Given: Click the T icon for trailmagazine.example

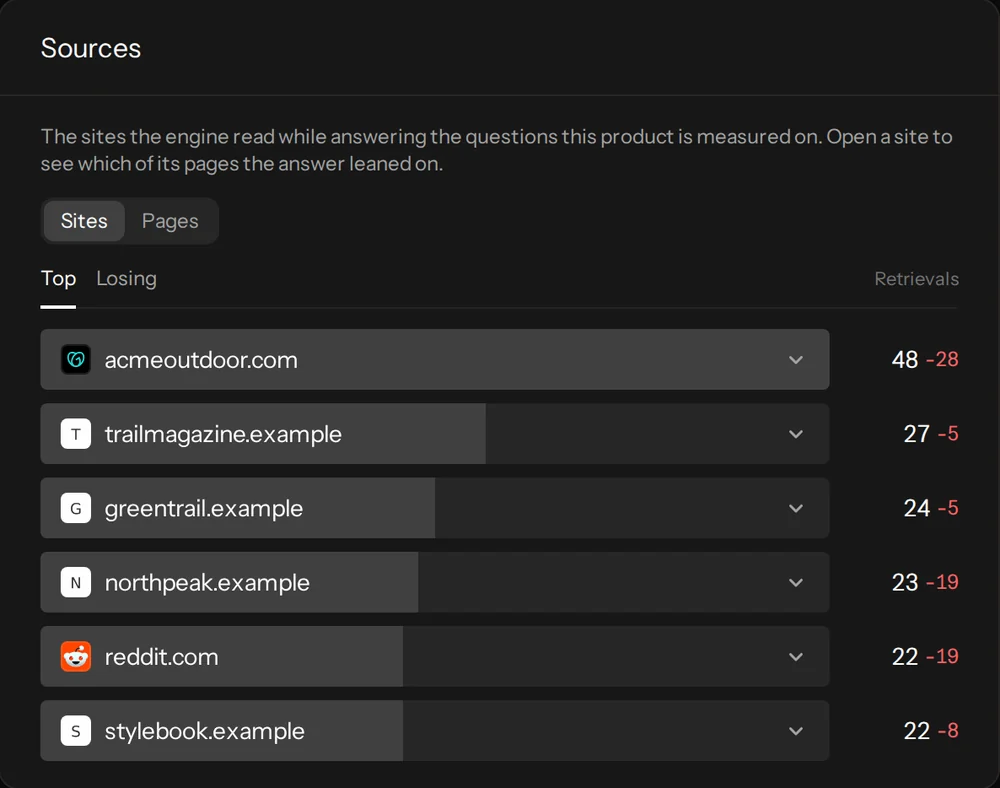Looking at the screenshot, I should (x=76, y=434).
